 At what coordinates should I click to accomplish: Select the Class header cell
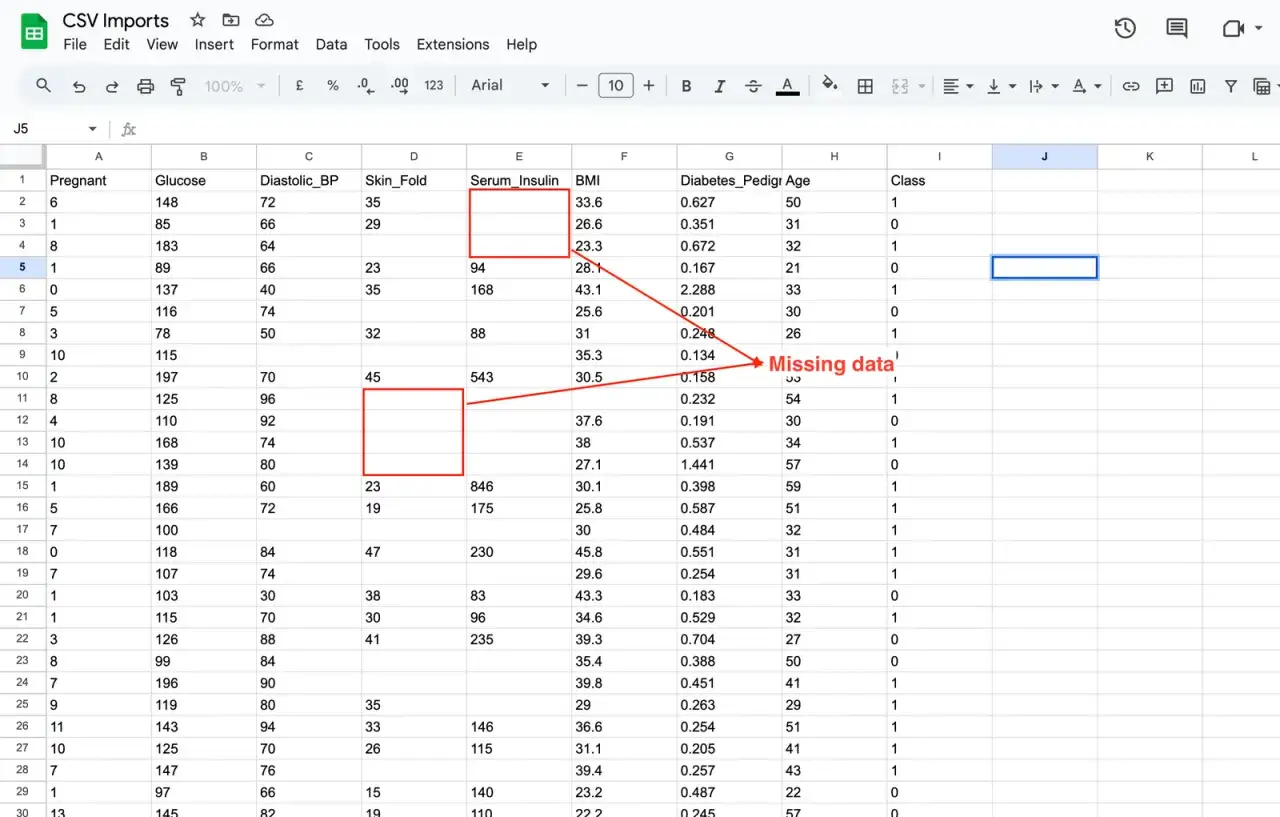click(x=939, y=180)
